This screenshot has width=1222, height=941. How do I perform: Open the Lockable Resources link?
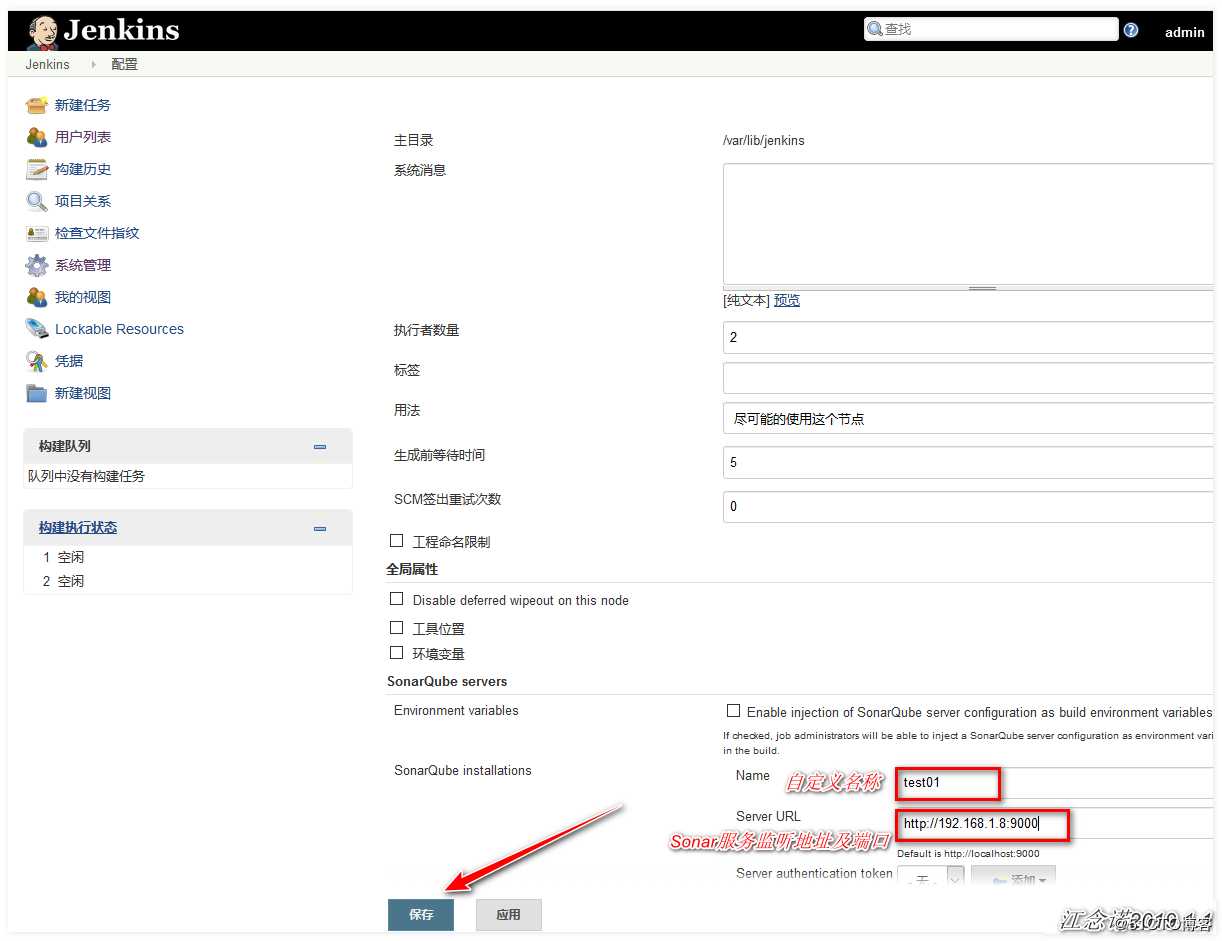[x=119, y=329]
